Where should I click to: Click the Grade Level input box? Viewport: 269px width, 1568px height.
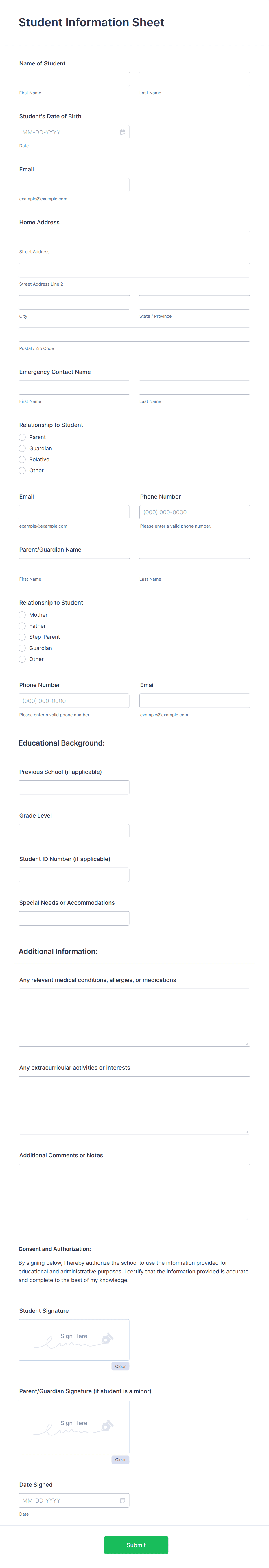point(74,830)
